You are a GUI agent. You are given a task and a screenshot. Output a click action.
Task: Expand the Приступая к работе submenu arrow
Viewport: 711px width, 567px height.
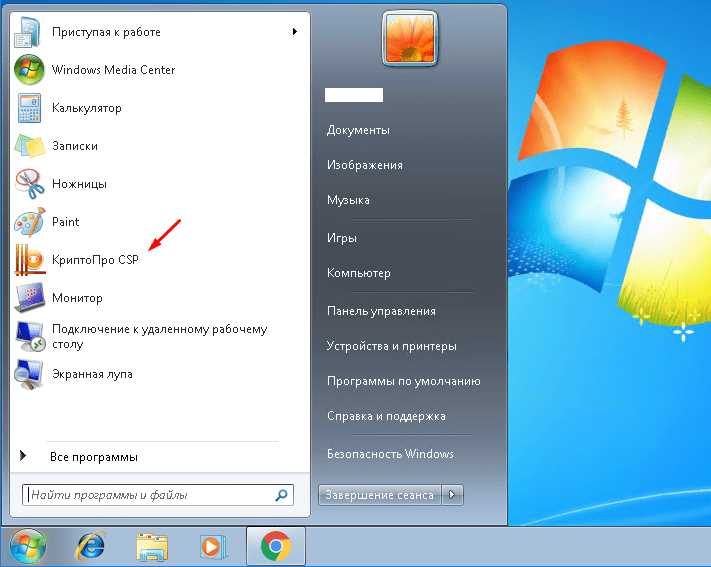point(295,31)
